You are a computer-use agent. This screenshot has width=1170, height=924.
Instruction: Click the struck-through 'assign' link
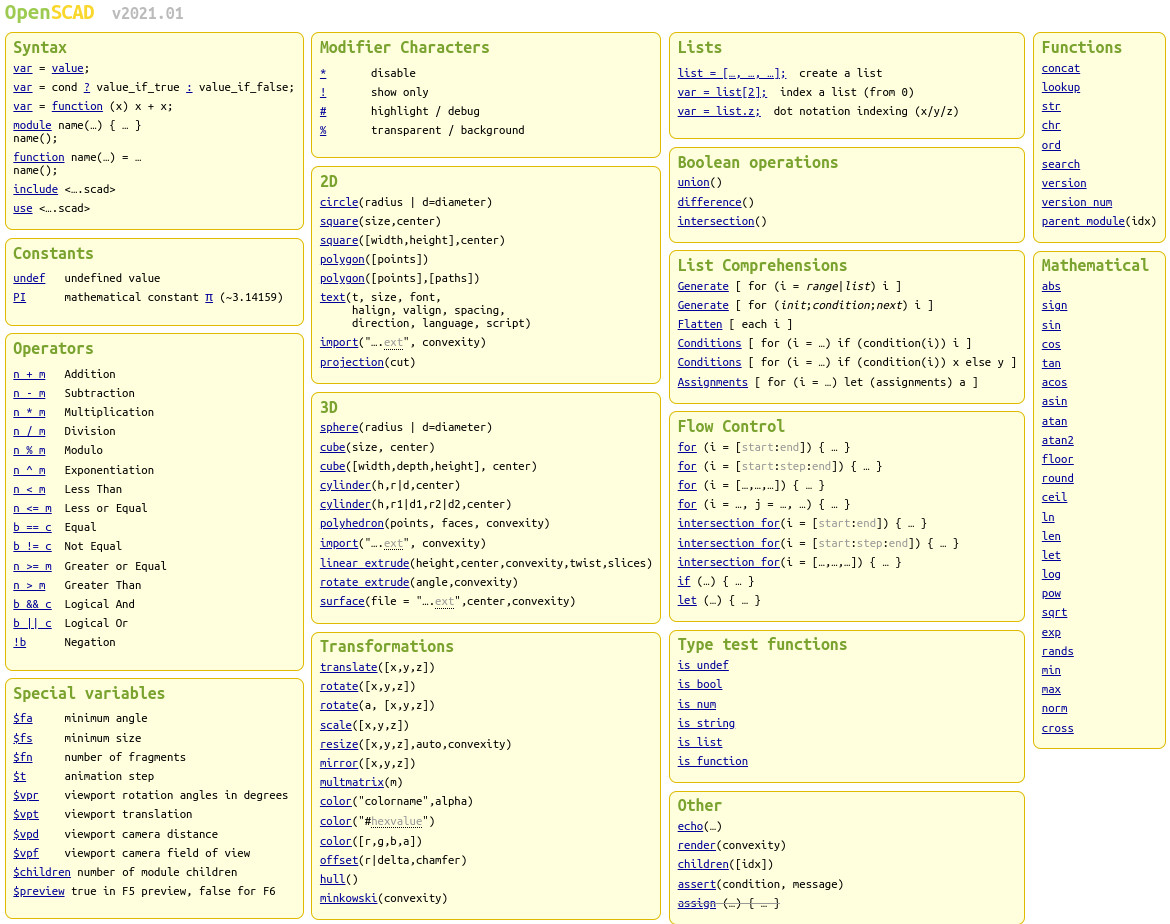tap(696, 904)
